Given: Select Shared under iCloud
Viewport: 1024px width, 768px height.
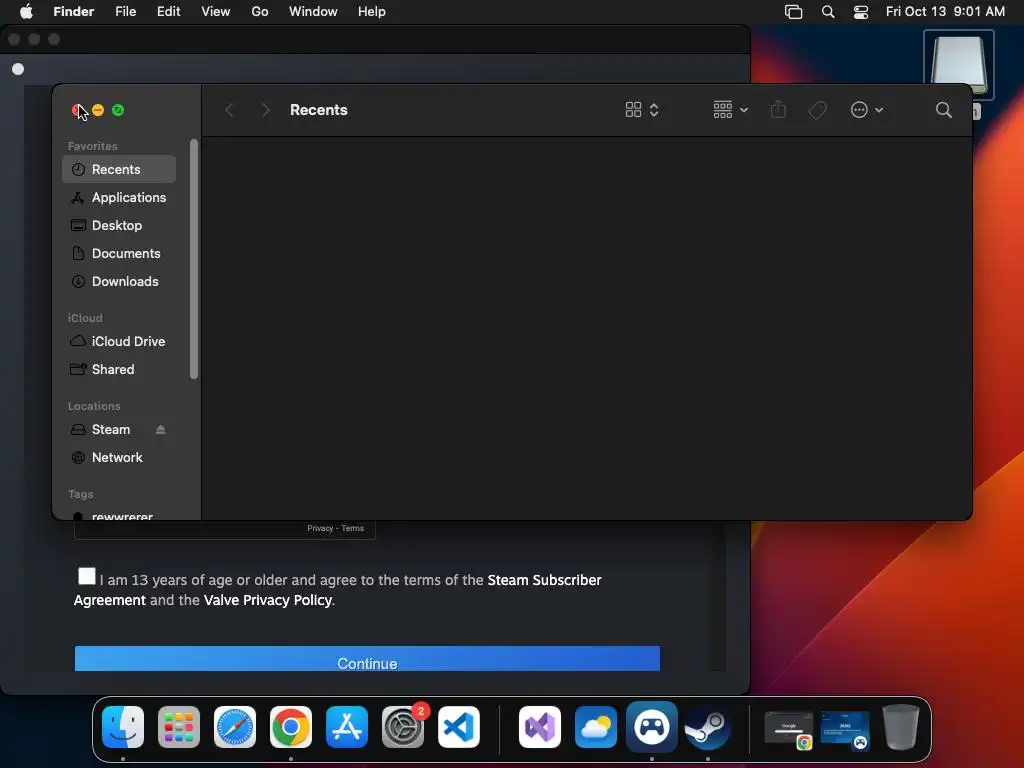Looking at the screenshot, I should [119, 370].
